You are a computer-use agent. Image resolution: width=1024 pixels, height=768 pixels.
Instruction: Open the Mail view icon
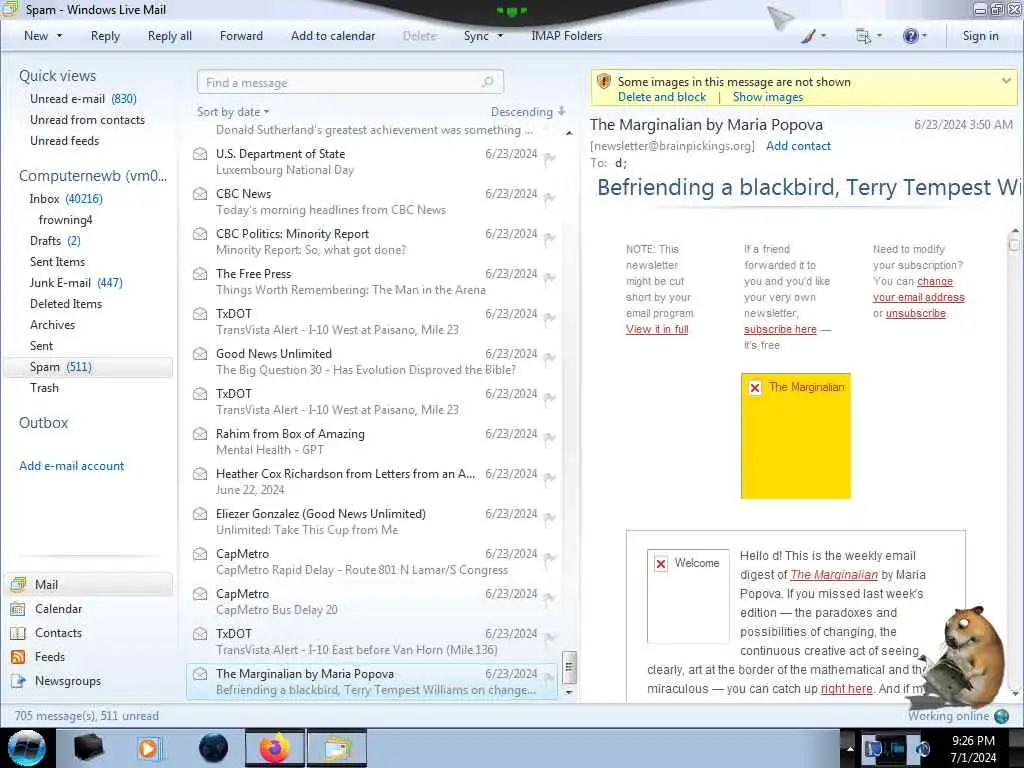pyautogui.click(x=18, y=584)
